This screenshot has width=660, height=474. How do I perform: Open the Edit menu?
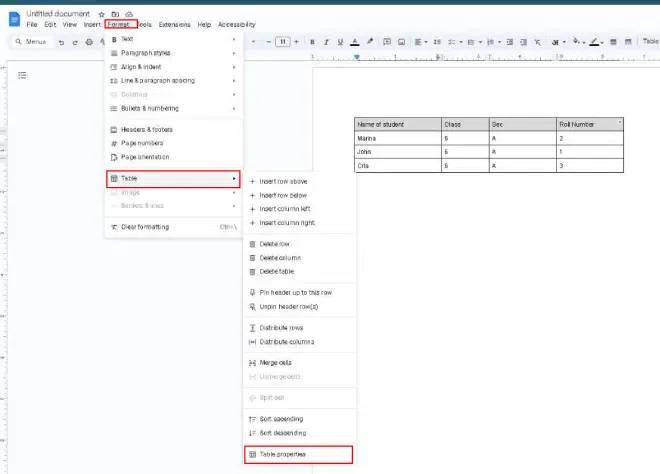[x=50, y=24]
